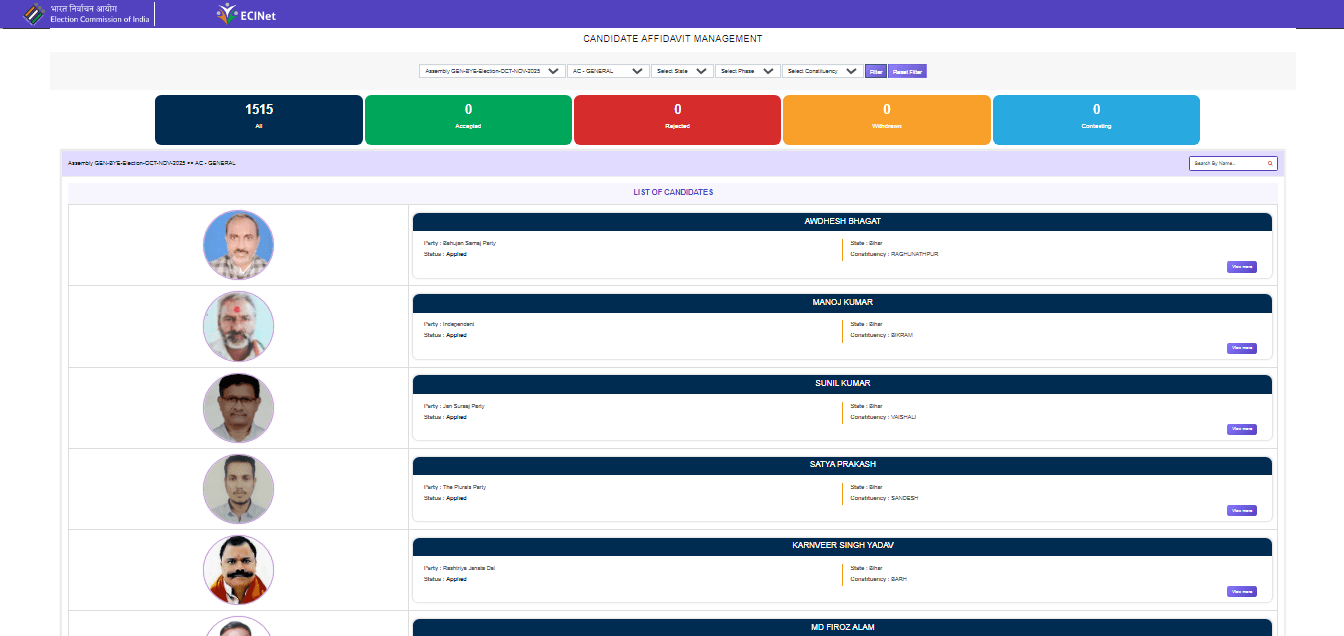Image resolution: width=1344 pixels, height=636 pixels.
Task: View more details for Awdhesh Bhagat
Action: (x=1241, y=267)
